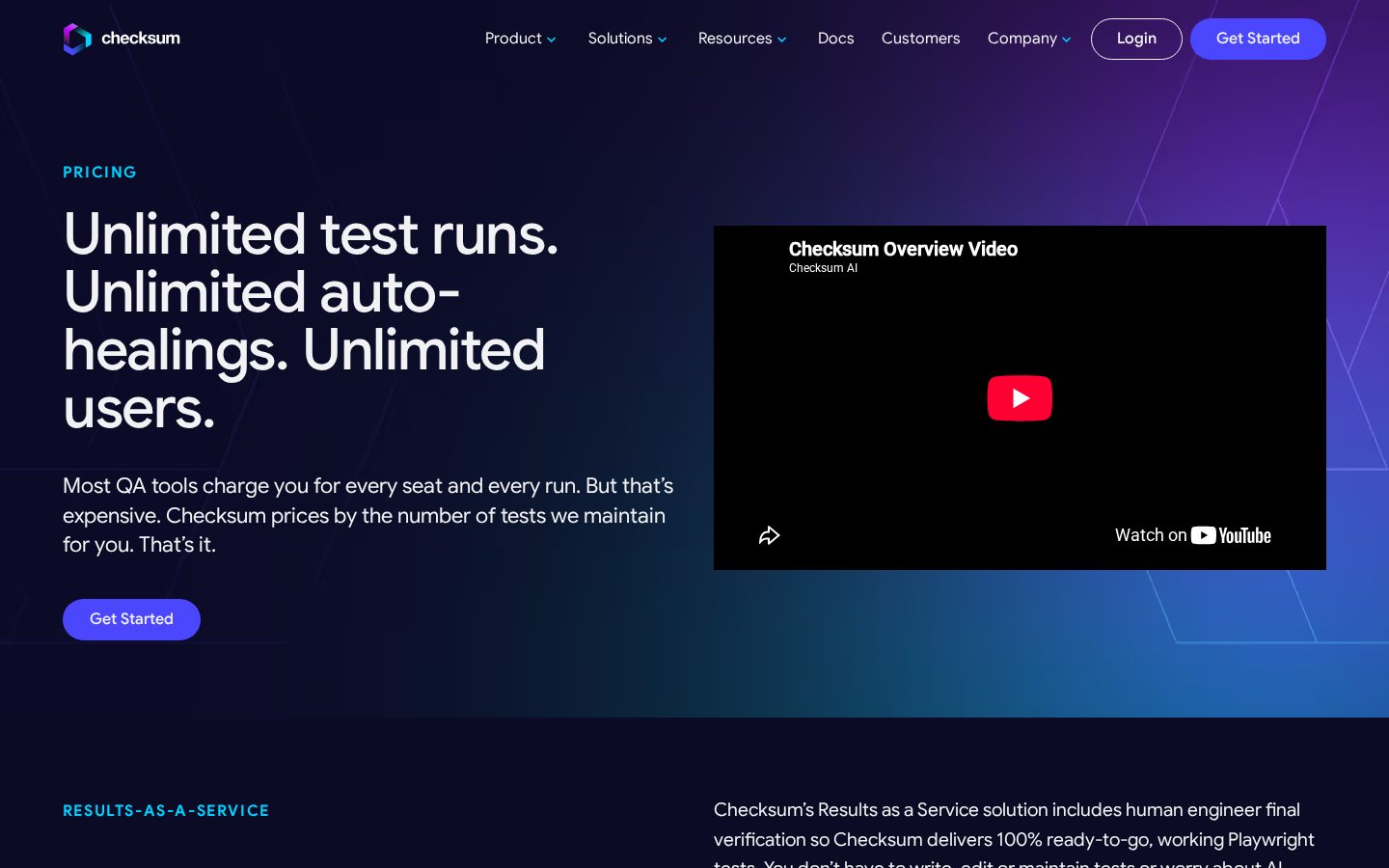
Task: Click the RESULTS-AS-A-SERVICE heading text
Action: coord(166,811)
